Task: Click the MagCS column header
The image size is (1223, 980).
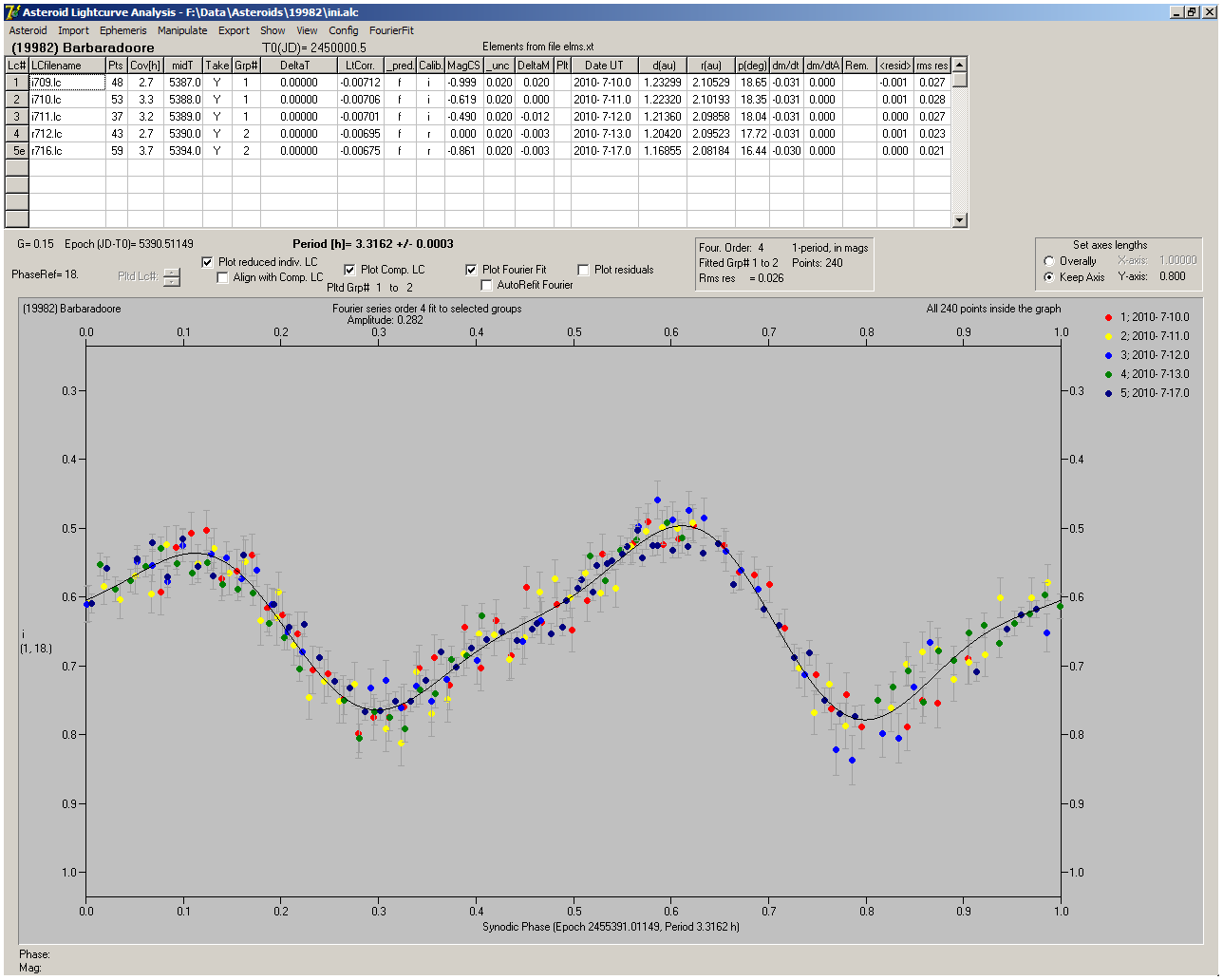Action: coord(463,66)
